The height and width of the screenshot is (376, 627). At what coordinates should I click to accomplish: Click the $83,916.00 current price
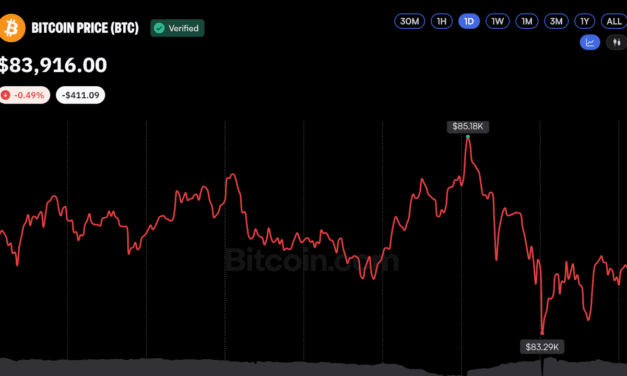[53, 65]
